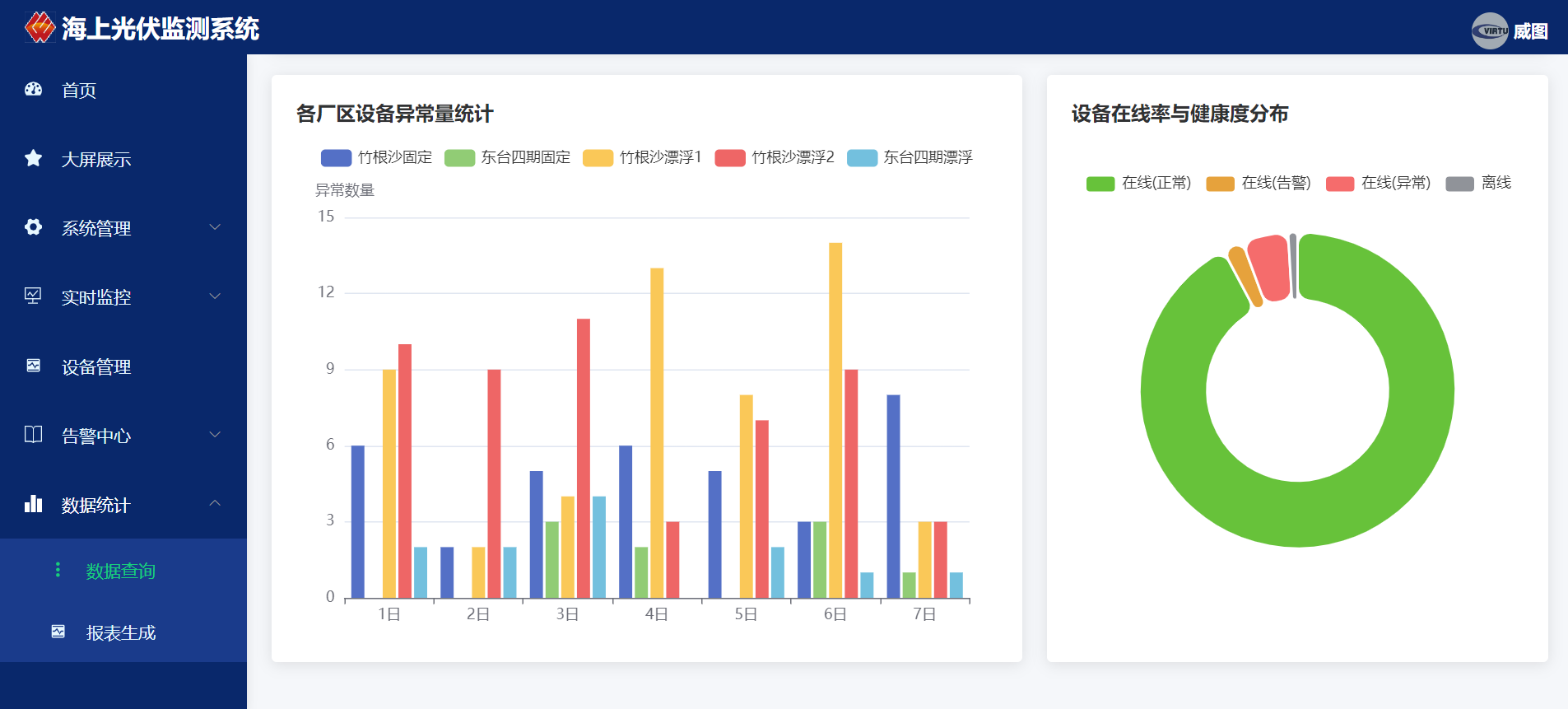Expand the 实时监控 menu arrow
This screenshot has width=1568, height=709.
click(215, 296)
